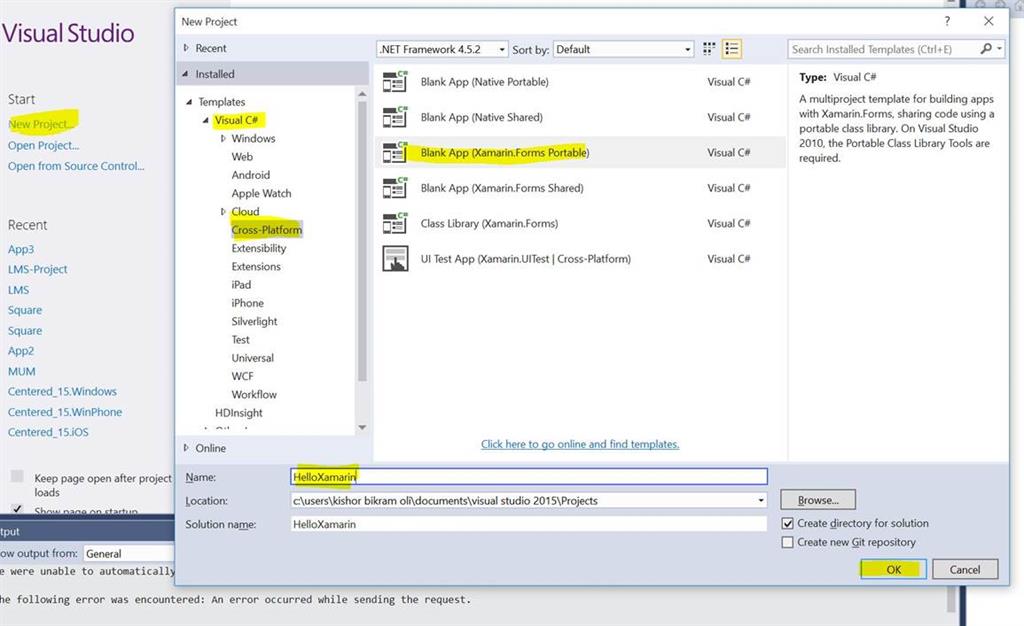The image size is (1024, 626).
Task: Click the search magnifier icon
Action: point(988,48)
